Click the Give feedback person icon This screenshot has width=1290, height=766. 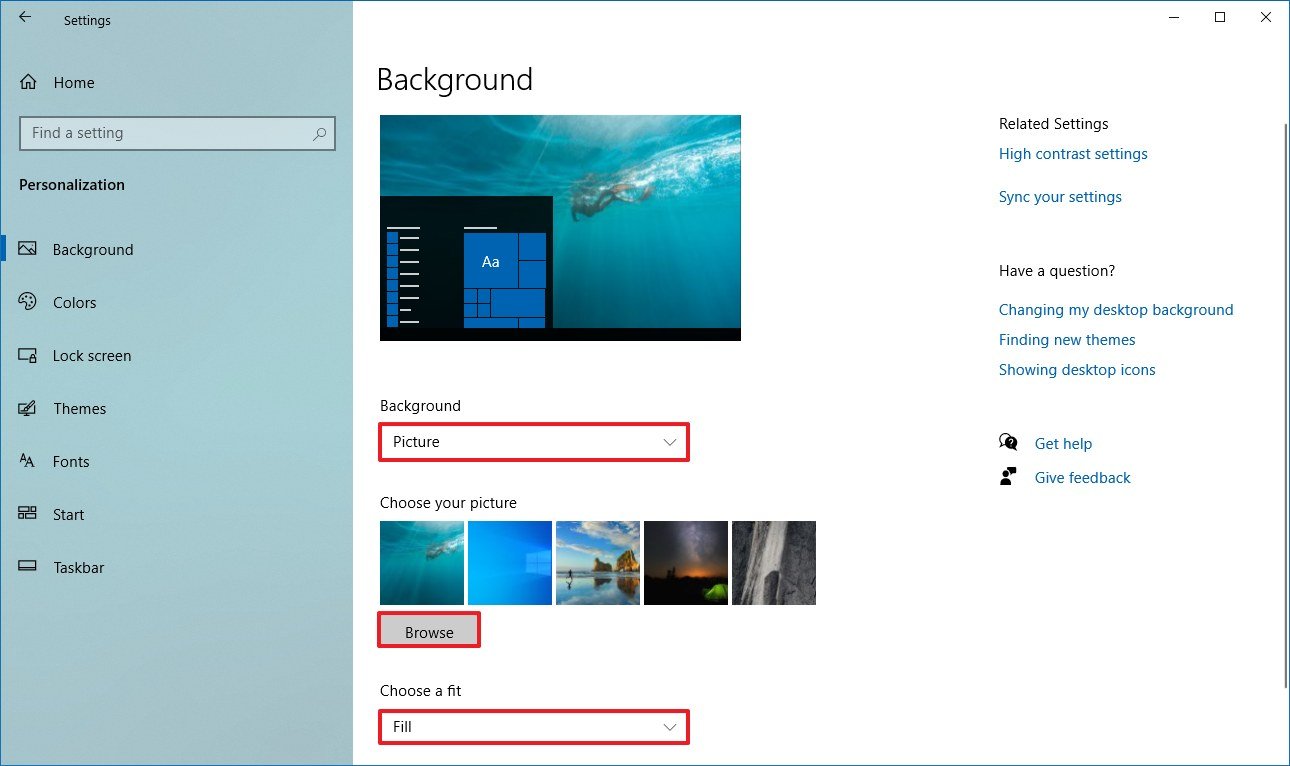pyautogui.click(x=1008, y=477)
